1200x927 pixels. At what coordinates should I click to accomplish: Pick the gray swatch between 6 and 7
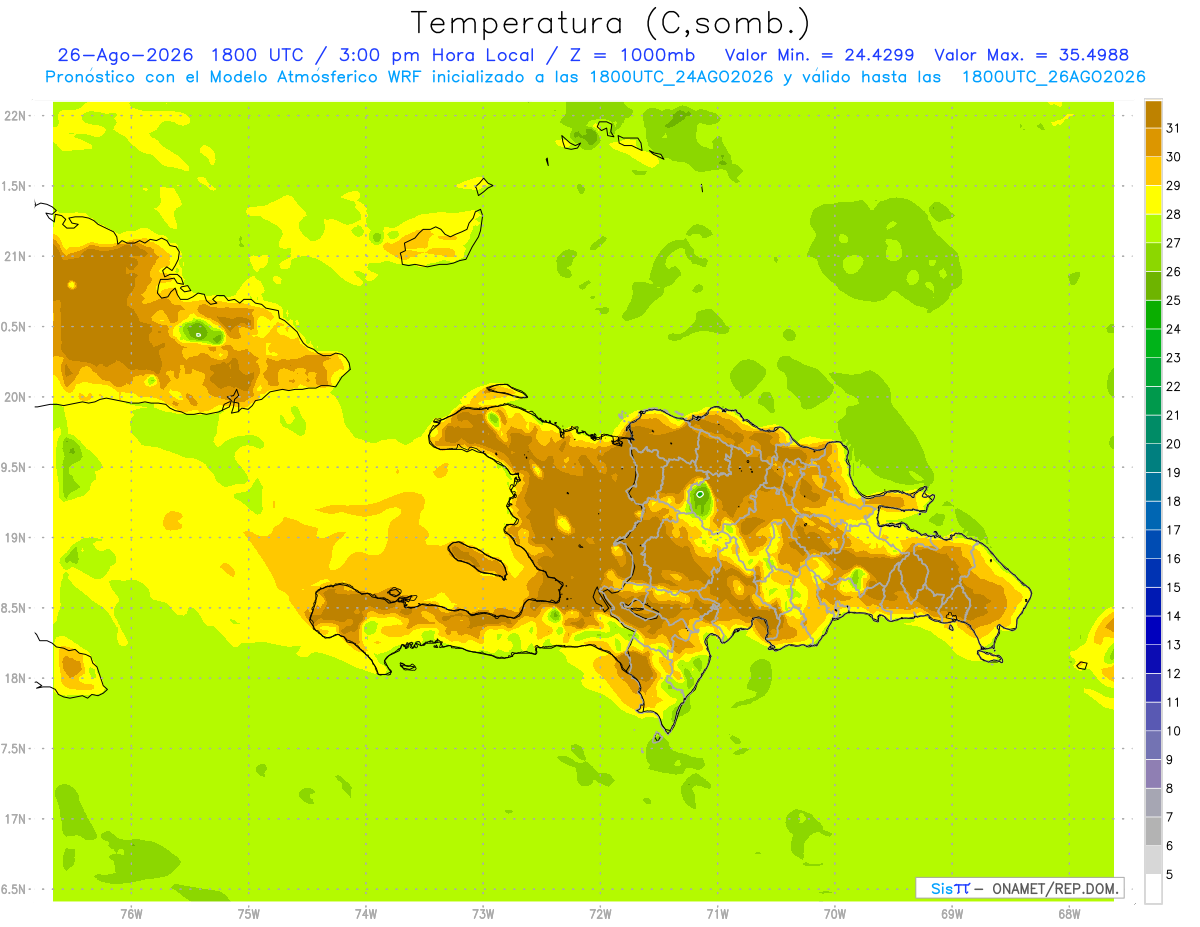pyautogui.click(x=1153, y=831)
